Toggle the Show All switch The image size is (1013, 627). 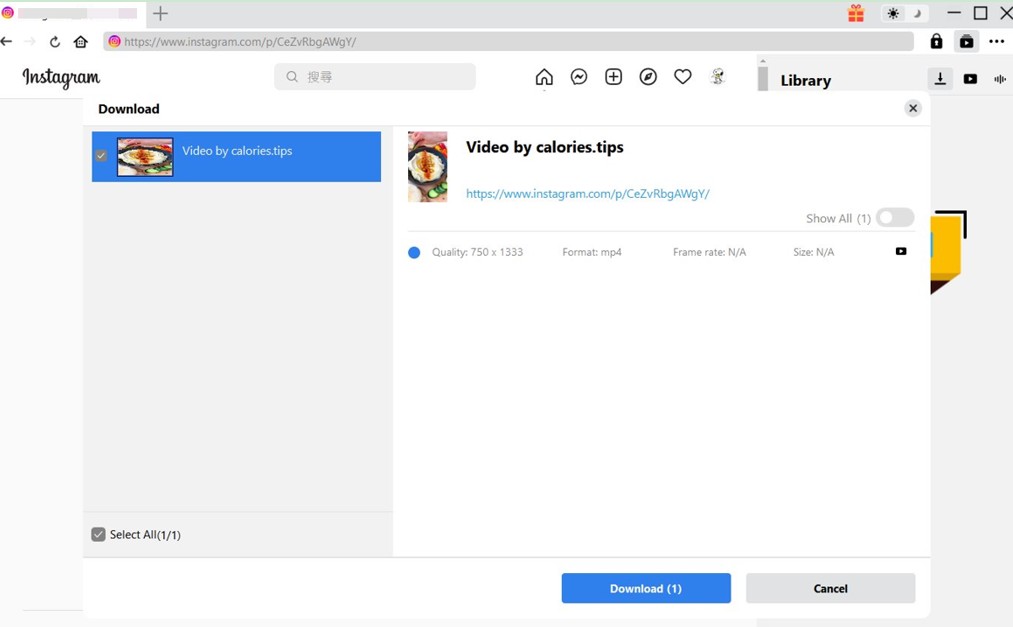coord(894,218)
